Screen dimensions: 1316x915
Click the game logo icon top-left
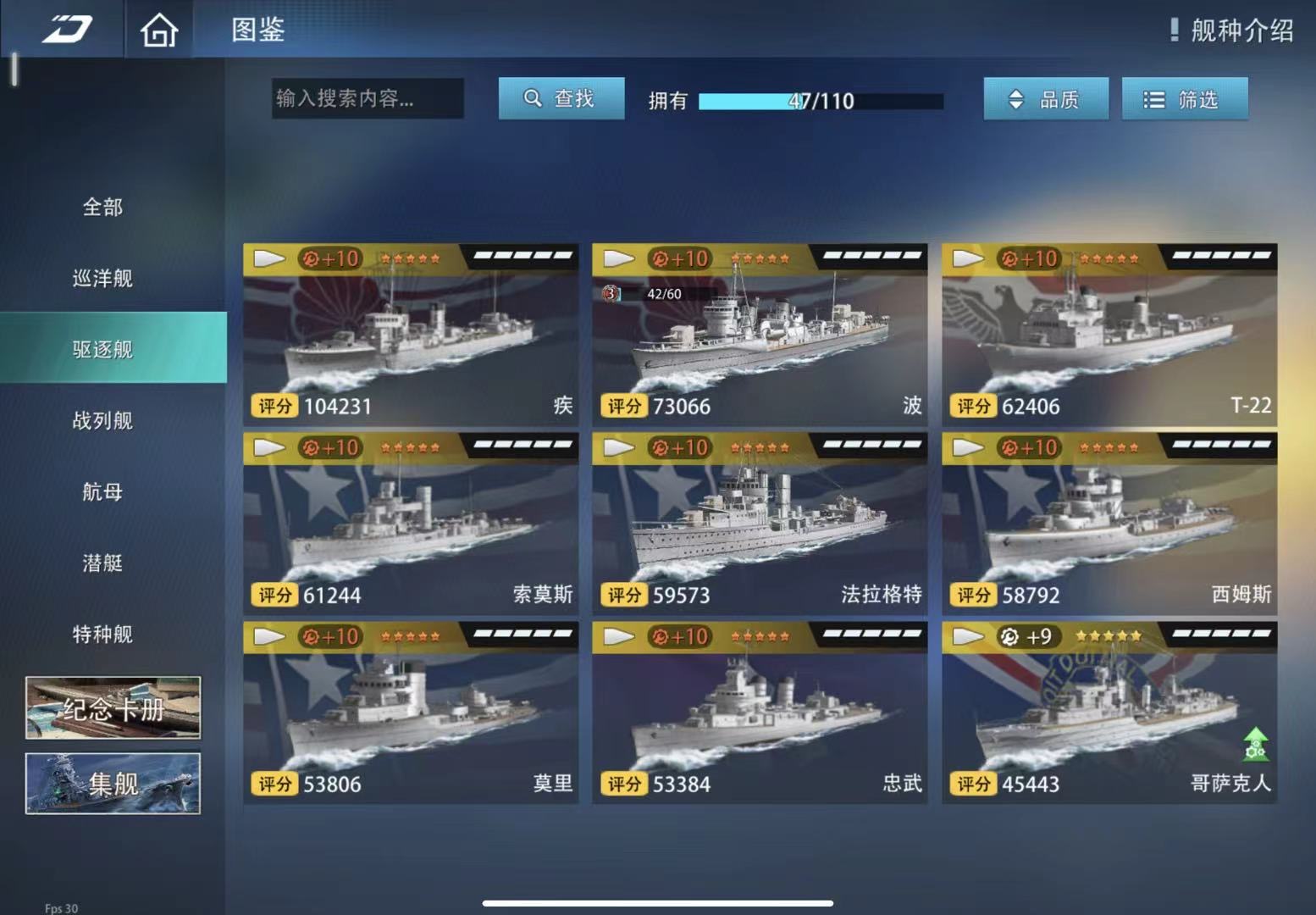click(68, 29)
